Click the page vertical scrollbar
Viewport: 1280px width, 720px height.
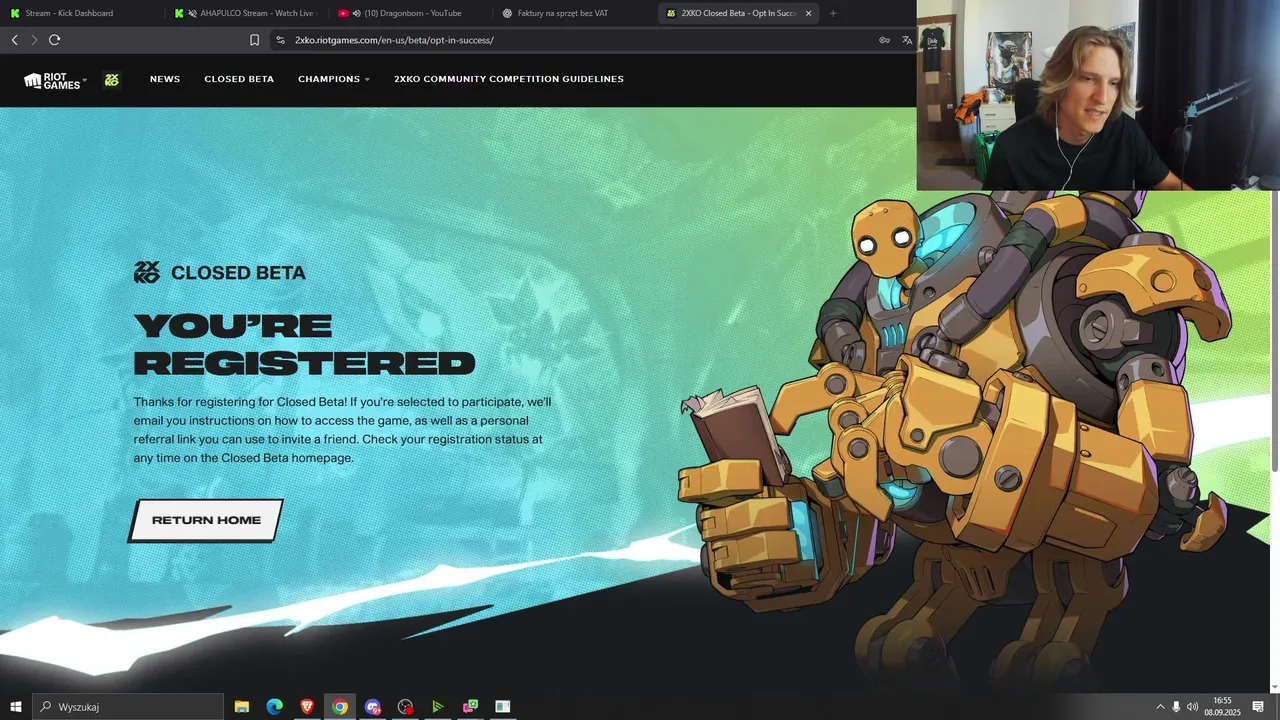1275,330
